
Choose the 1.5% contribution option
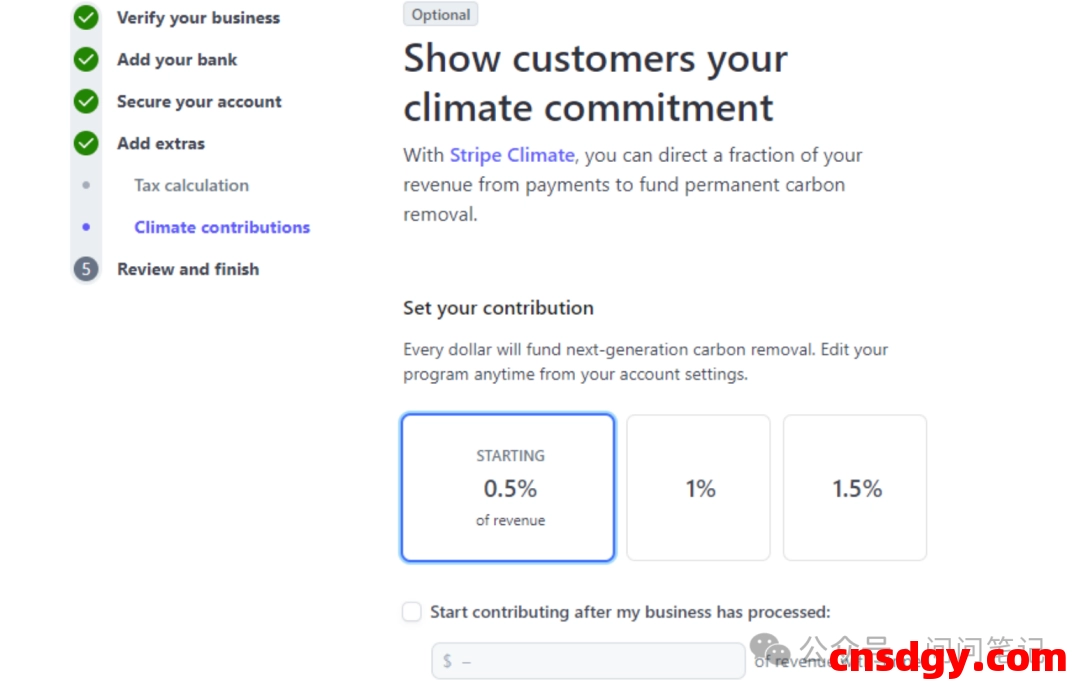(855, 488)
